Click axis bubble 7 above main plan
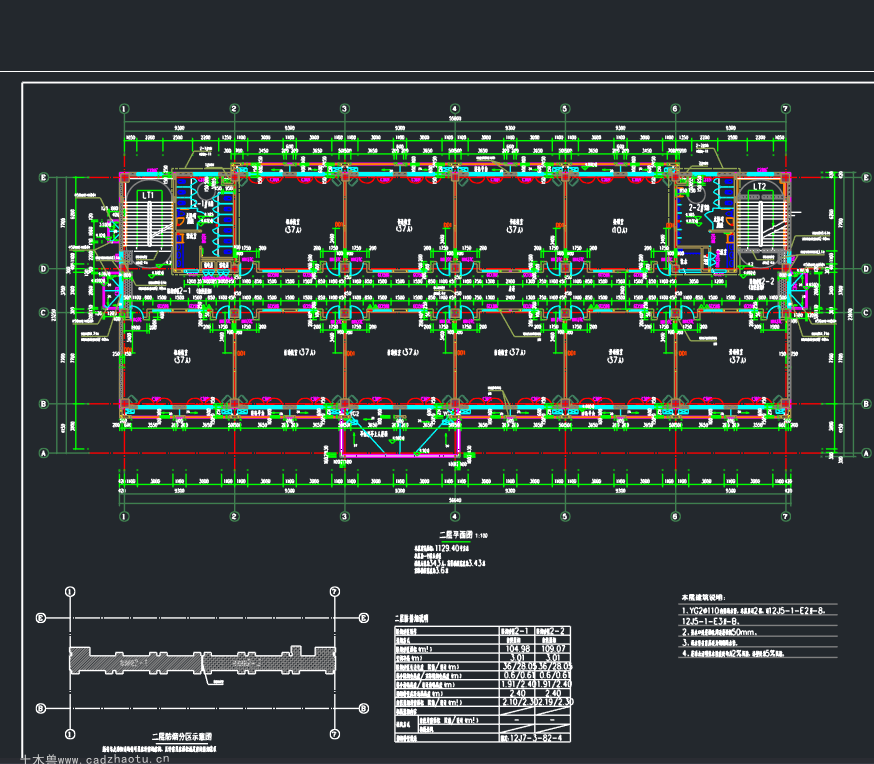Image resolution: width=874 pixels, height=764 pixels. tap(785, 109)
